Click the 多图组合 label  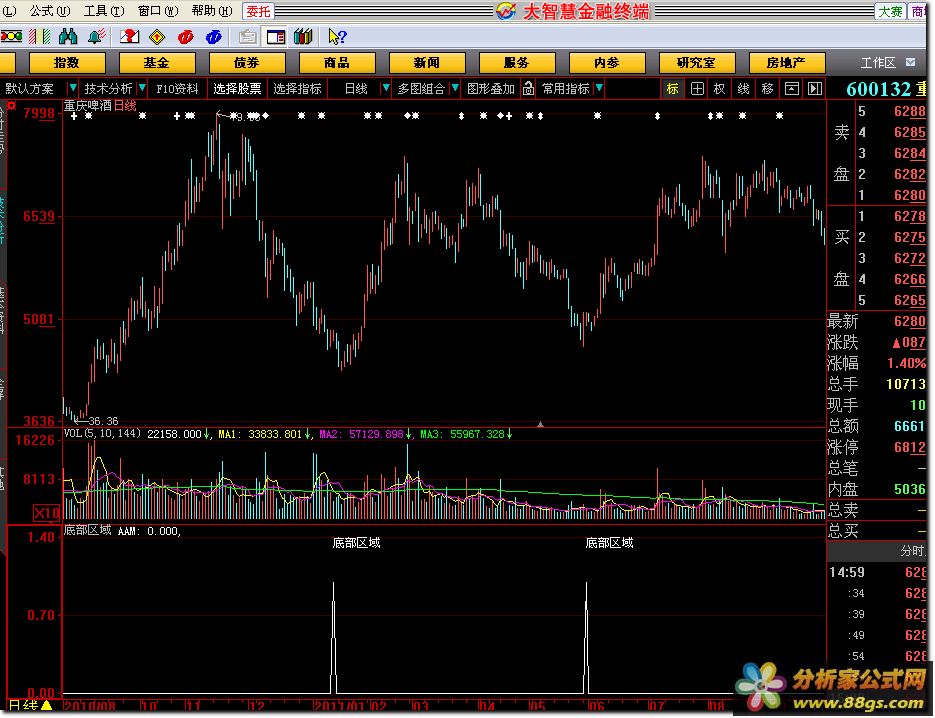(422, 89)
